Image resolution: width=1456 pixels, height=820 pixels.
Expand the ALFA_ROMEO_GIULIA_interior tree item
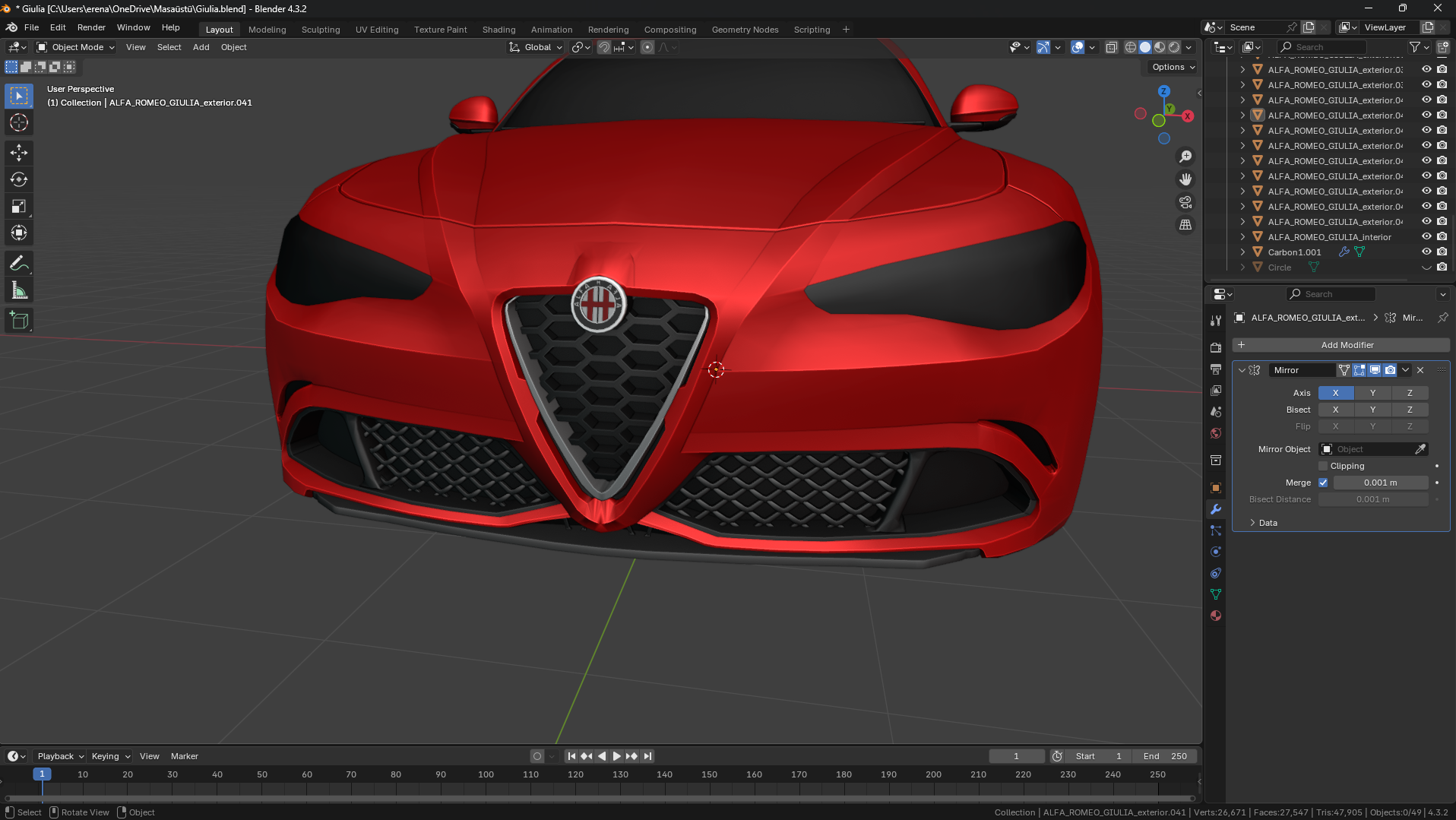pos(1242,237)
